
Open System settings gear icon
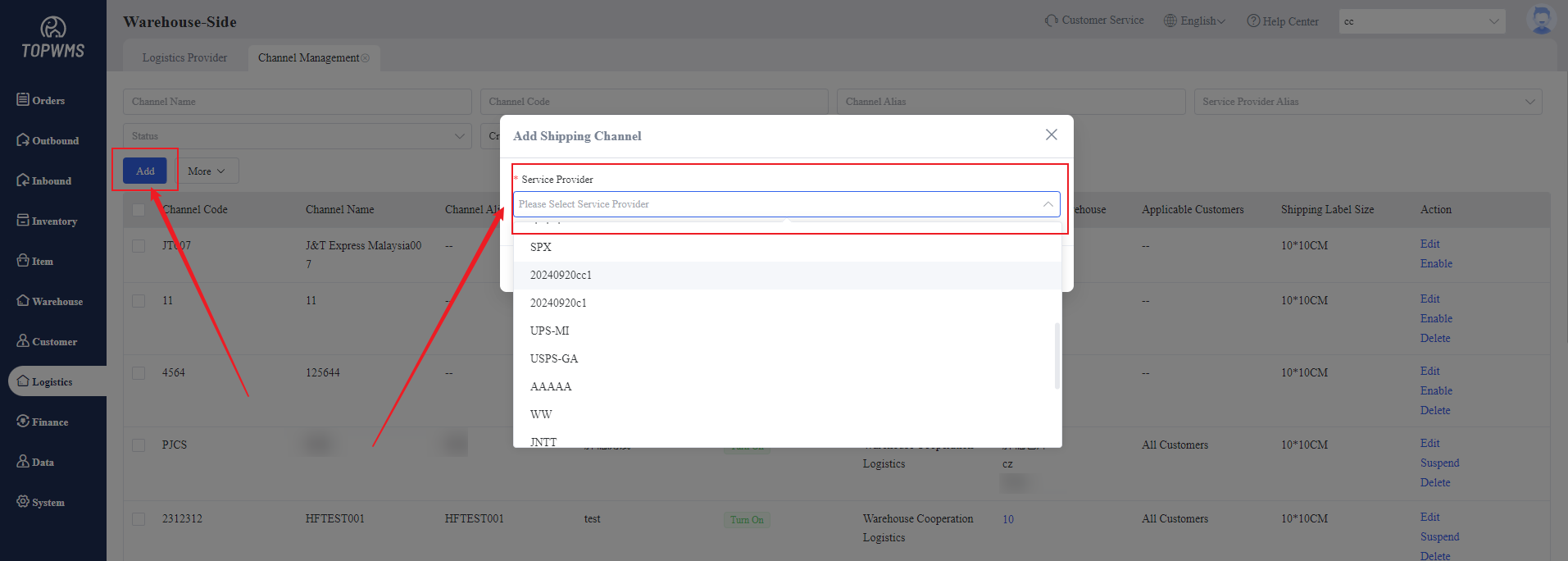click(x=23, y=501)
